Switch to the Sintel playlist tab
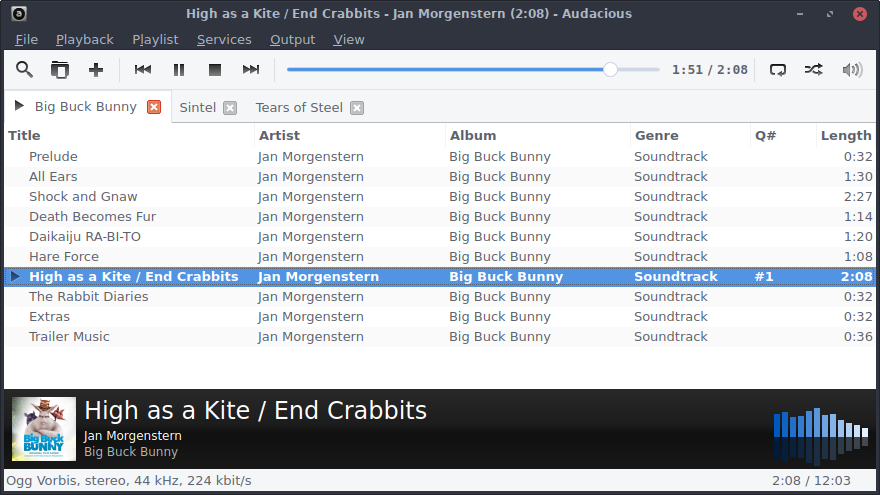The width and height of the screenshot is (880, 495). [198, 107]
